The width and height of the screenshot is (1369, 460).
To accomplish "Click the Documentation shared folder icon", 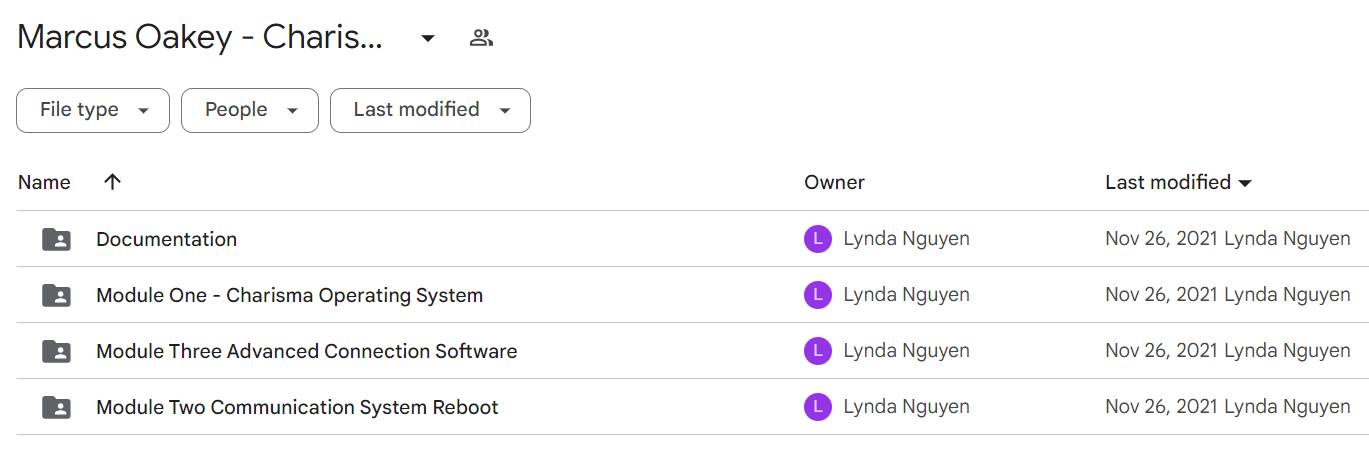I will point(56,239).
